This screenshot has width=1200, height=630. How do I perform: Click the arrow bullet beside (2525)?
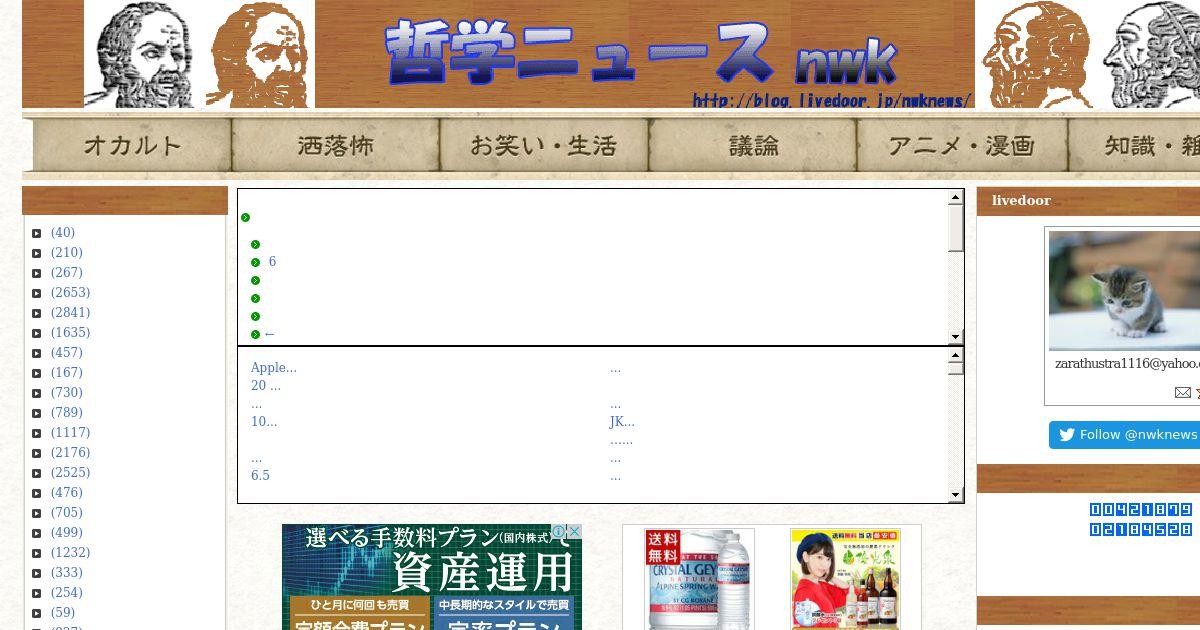pos(37,474)
